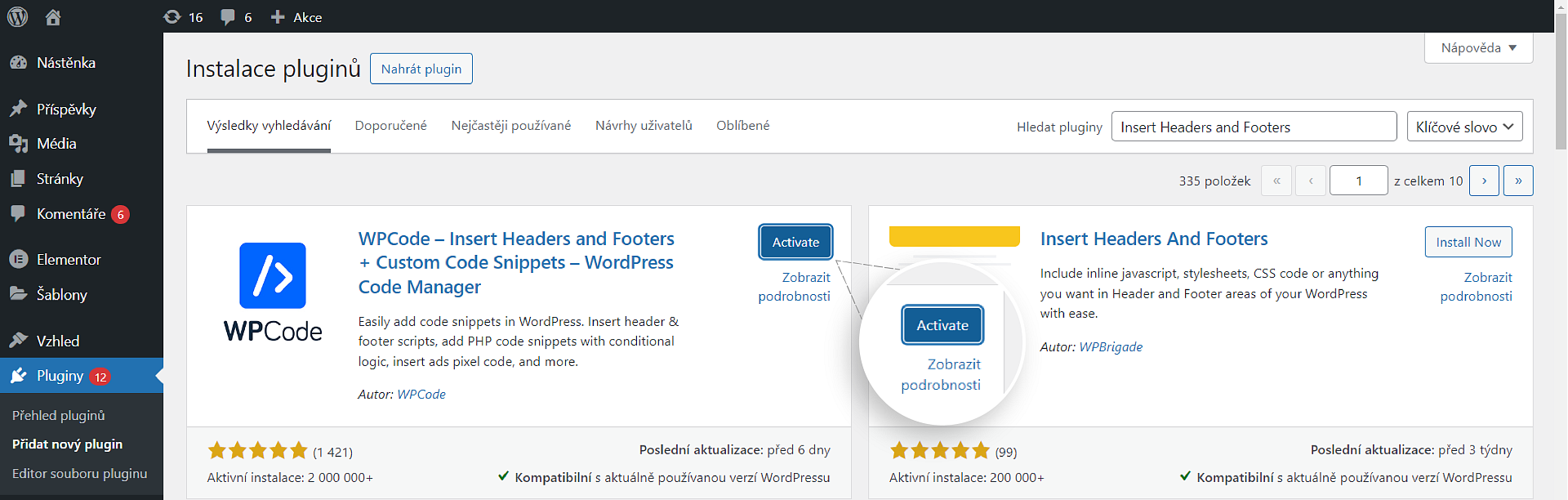Expand the Nápověda help dropdown
The height and width of the screenshot is (500, 1568).
click(1478, 48)
